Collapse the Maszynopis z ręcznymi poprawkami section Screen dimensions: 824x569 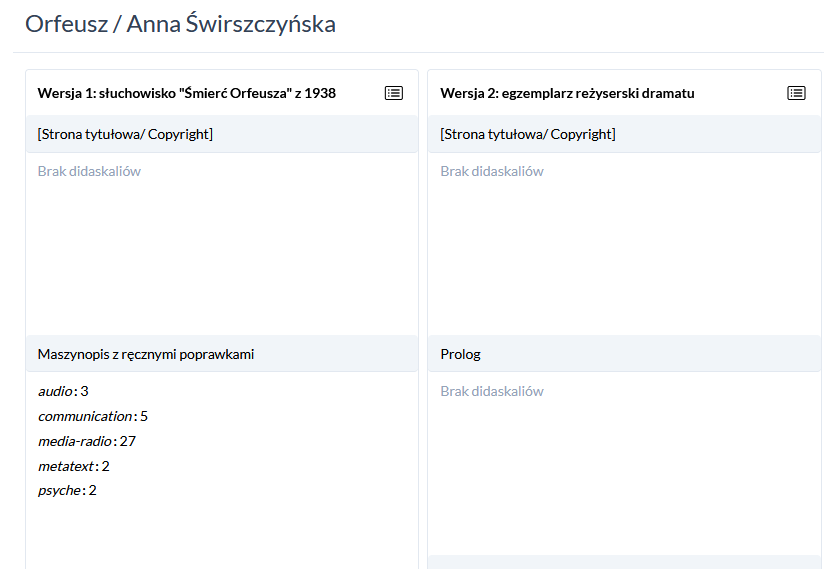pos(146,354)
